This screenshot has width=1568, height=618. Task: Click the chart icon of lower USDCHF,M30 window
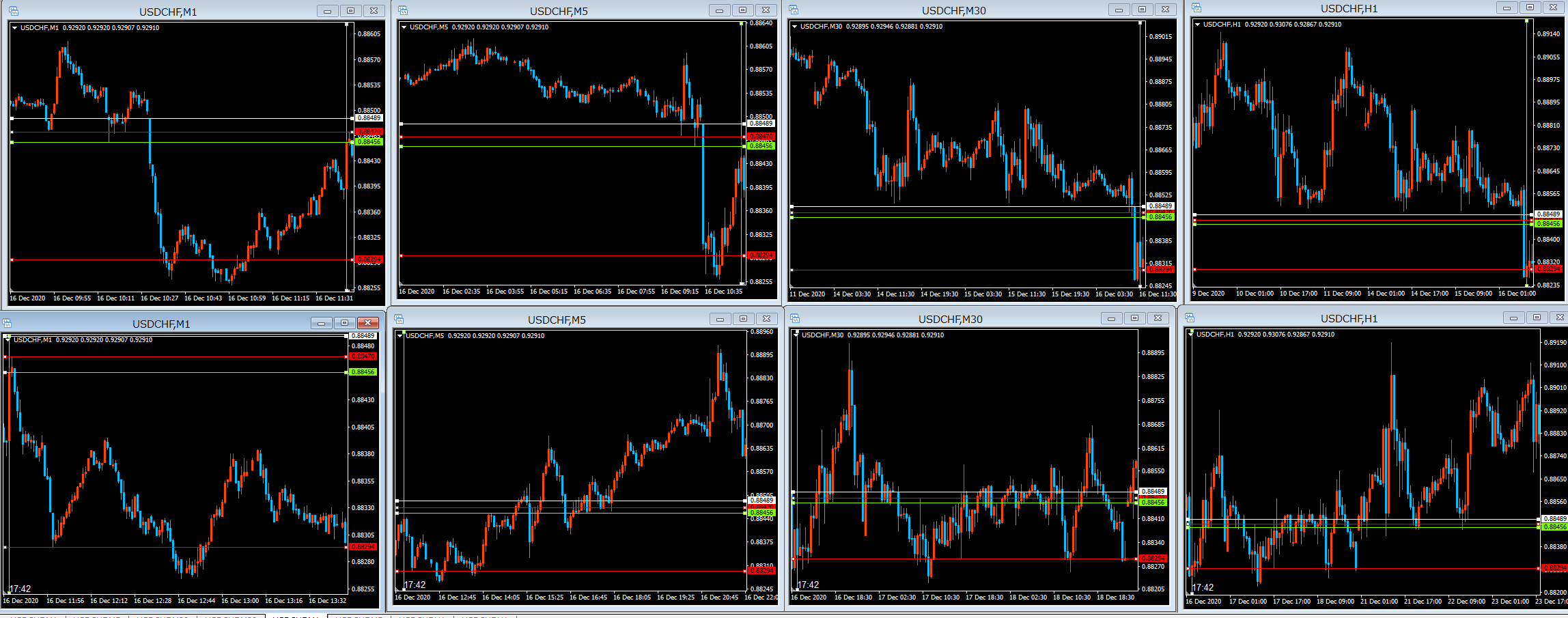(x=795, y=318)
